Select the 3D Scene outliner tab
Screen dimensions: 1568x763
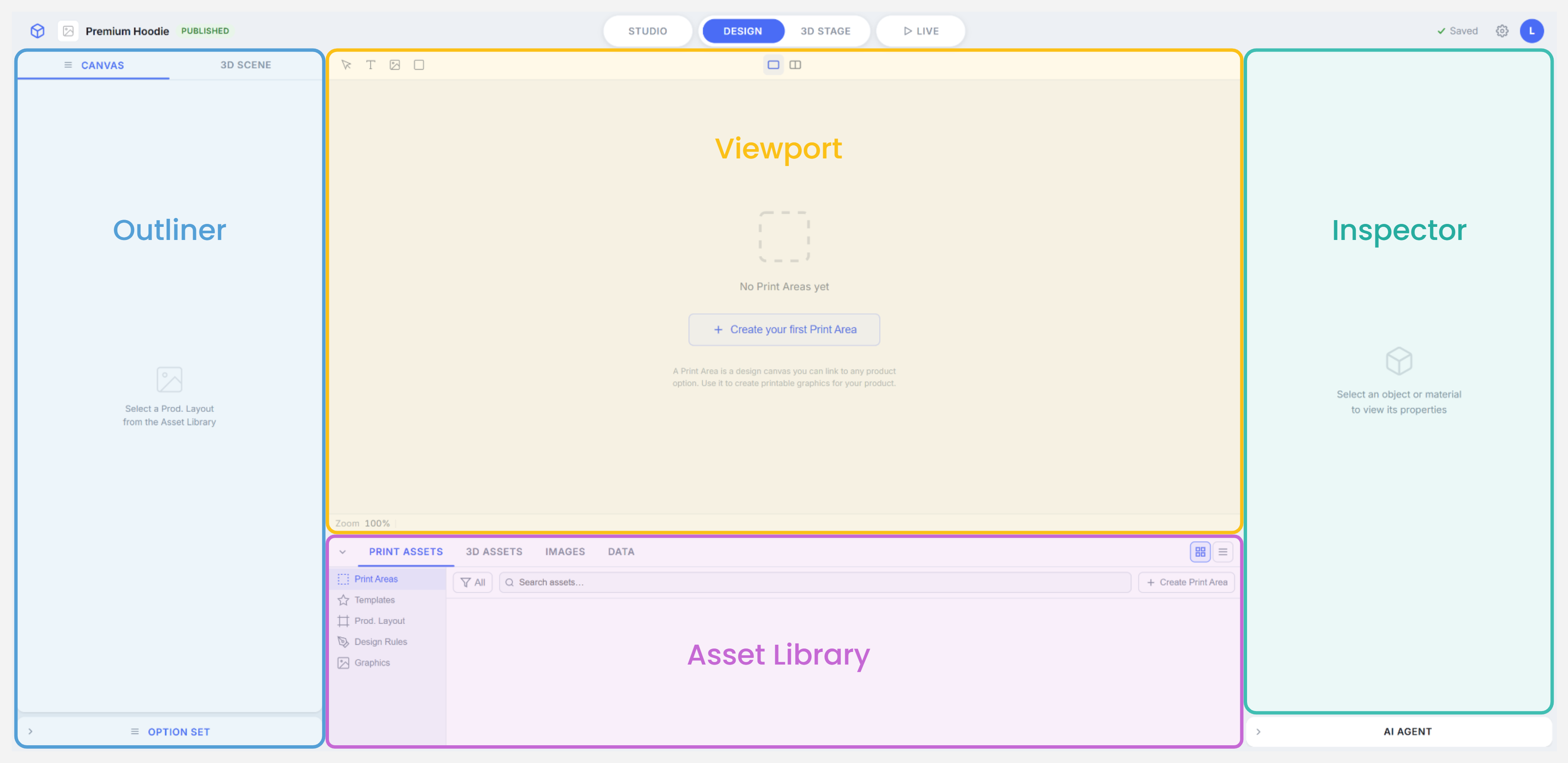click(245, 65)
